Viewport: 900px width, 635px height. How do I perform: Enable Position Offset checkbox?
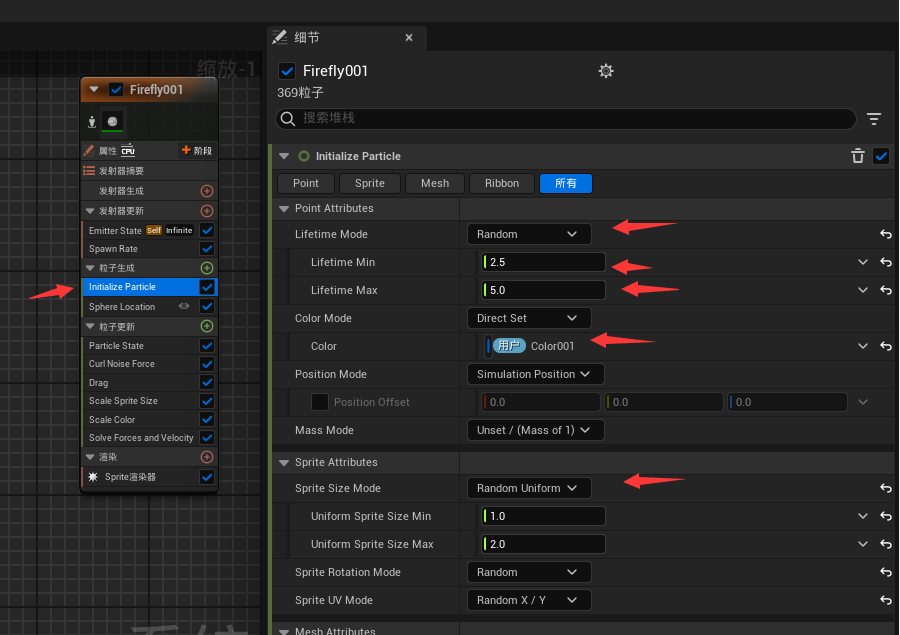tap(320, 402)
